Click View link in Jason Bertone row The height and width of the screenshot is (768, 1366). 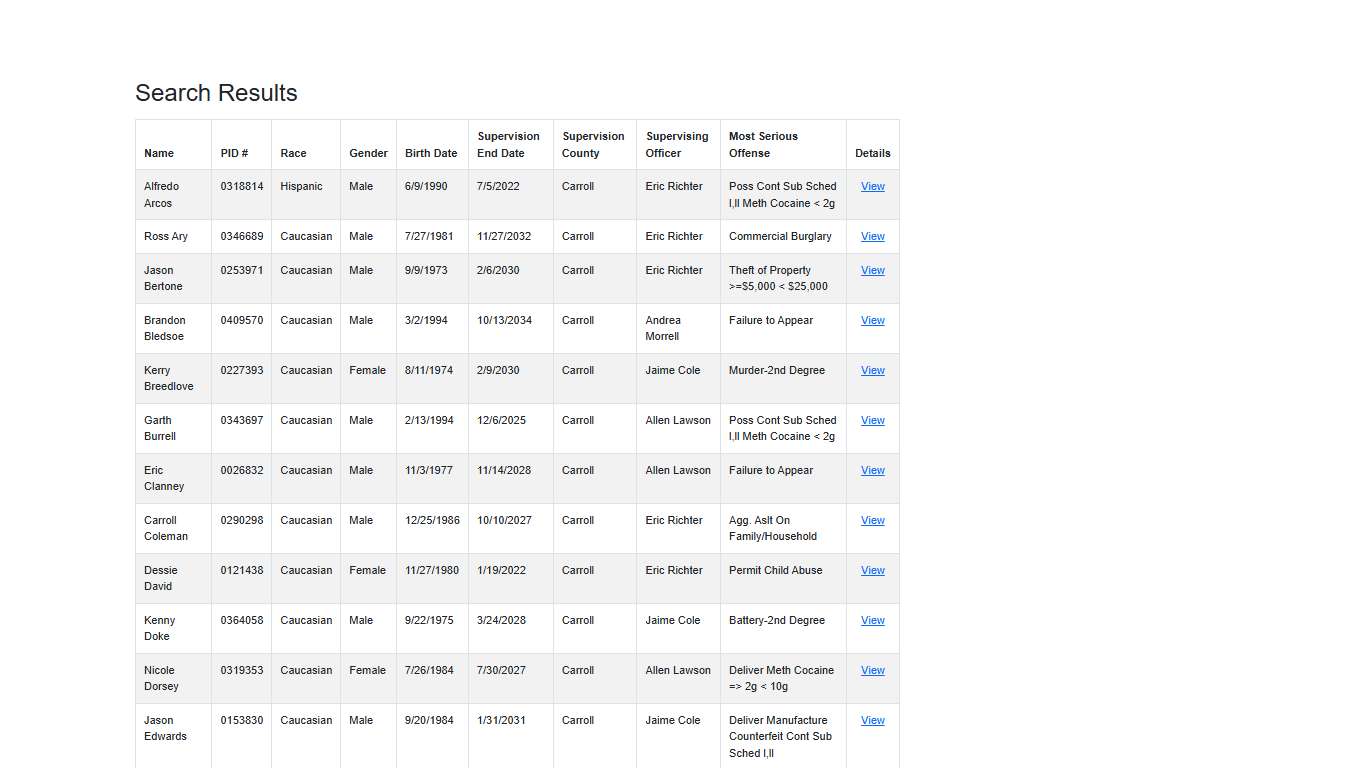[x=872, y=271]
